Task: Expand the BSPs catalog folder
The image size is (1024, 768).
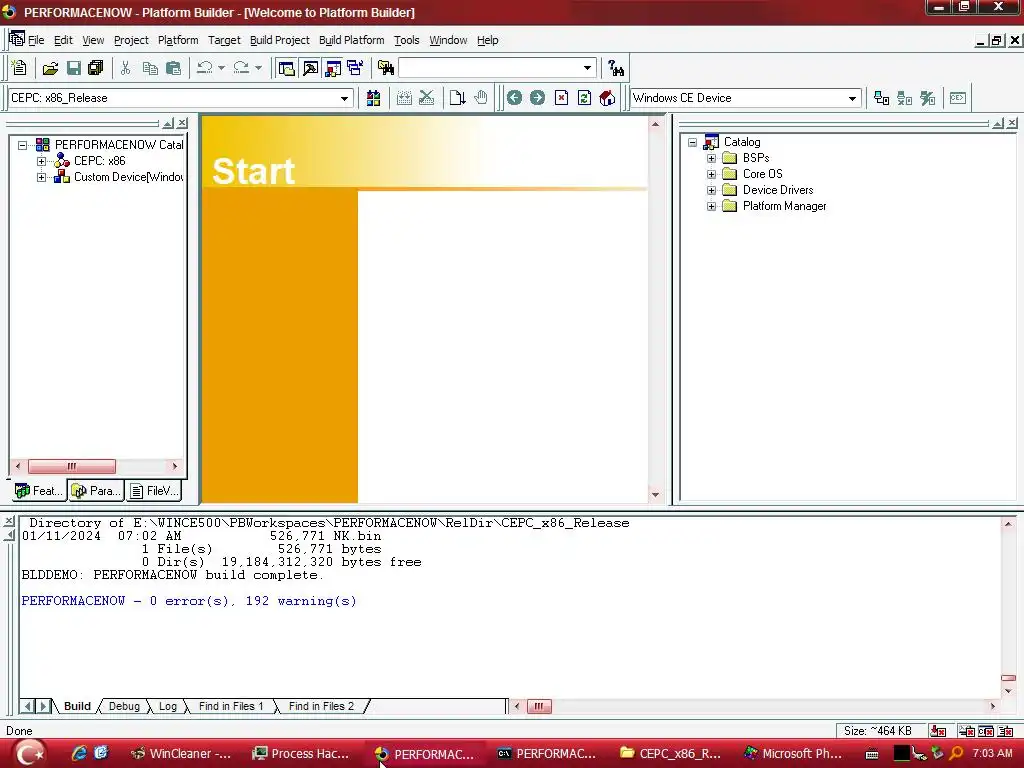Action: point(711,158)
